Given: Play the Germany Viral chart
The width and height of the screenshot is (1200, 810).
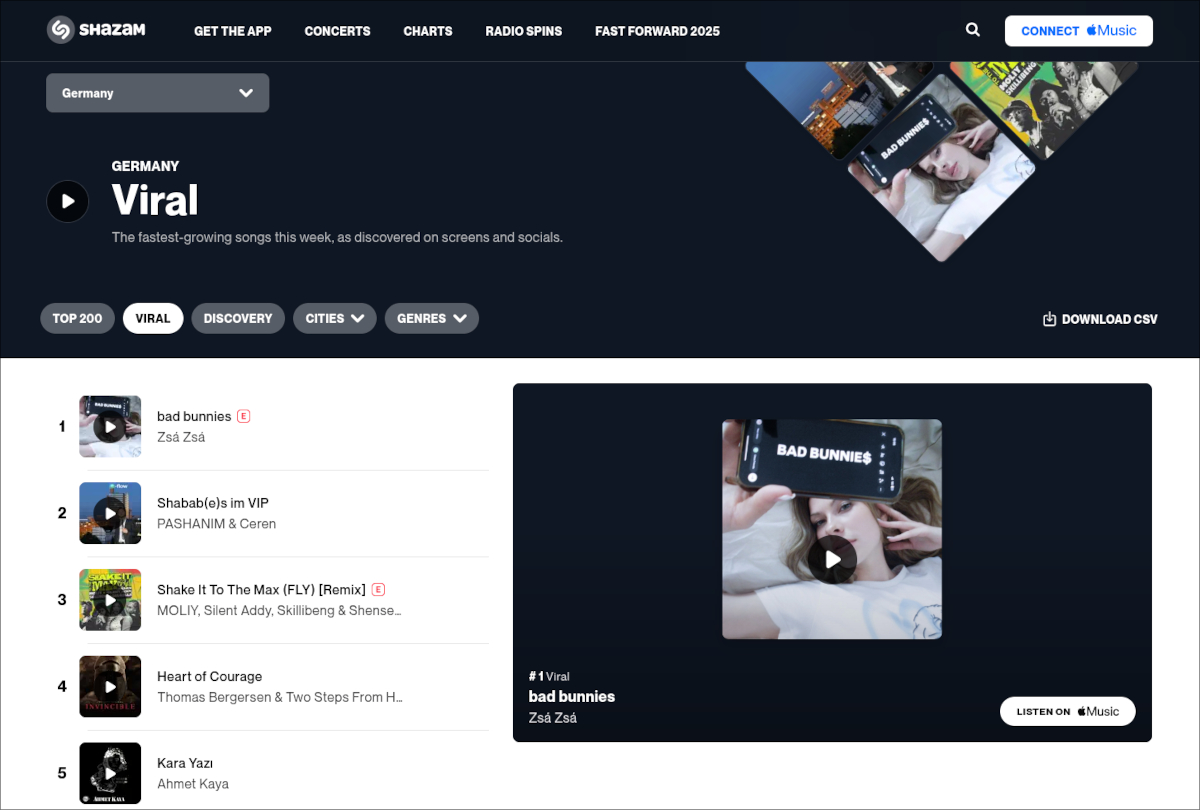Looking at the screenshot, I should click(x=68, y=201).
